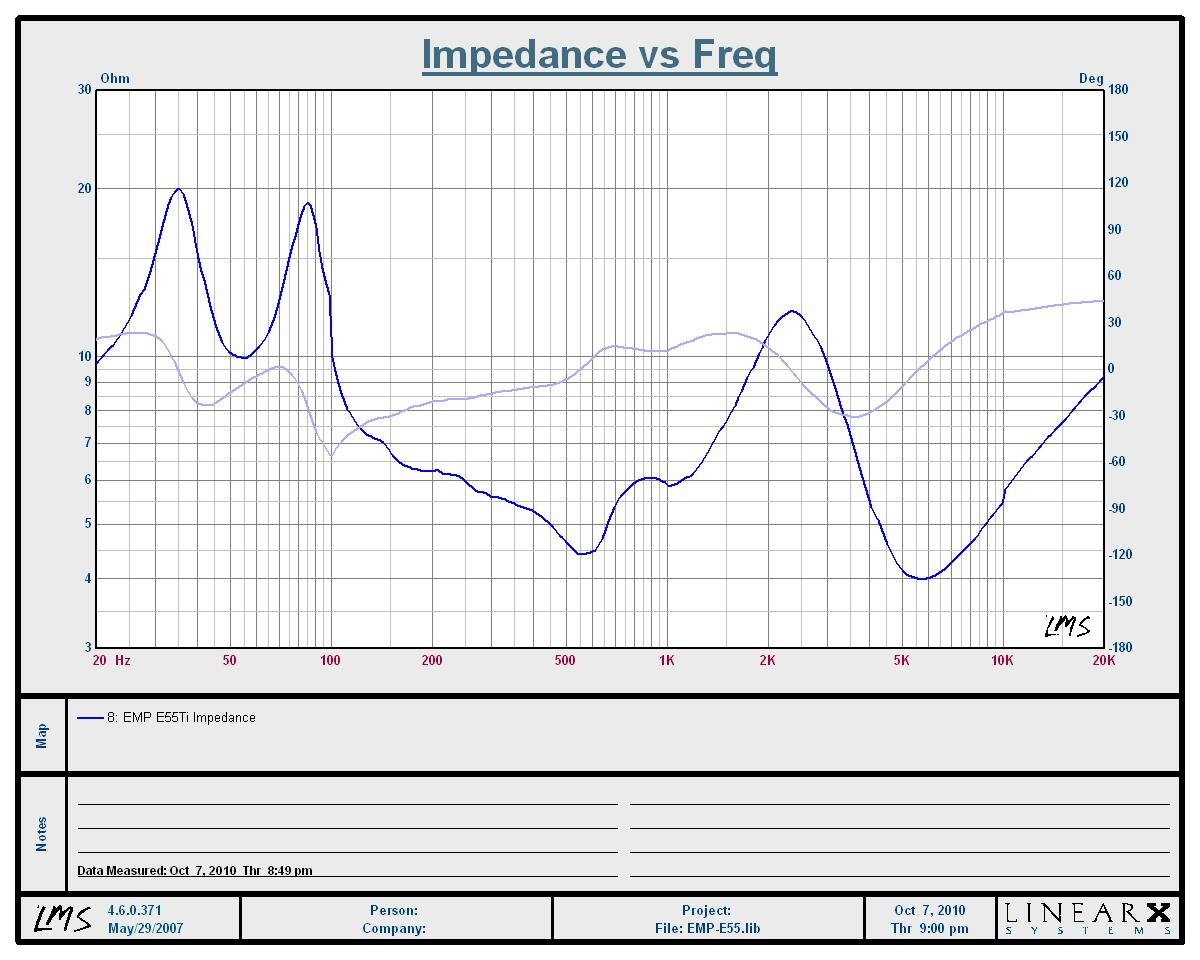This screenshot has height=960, width=1200.
Task: Click the version number 4.6.0.371
Action: pos(134,910)
